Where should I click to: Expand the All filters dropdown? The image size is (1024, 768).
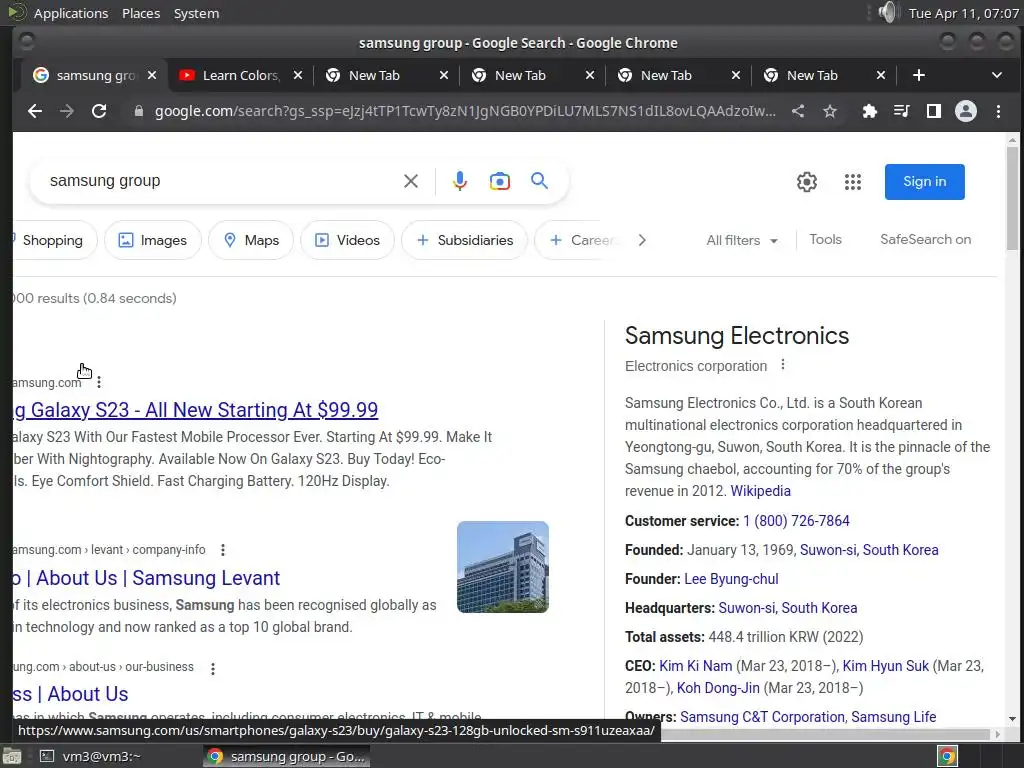tap(742, 240)
